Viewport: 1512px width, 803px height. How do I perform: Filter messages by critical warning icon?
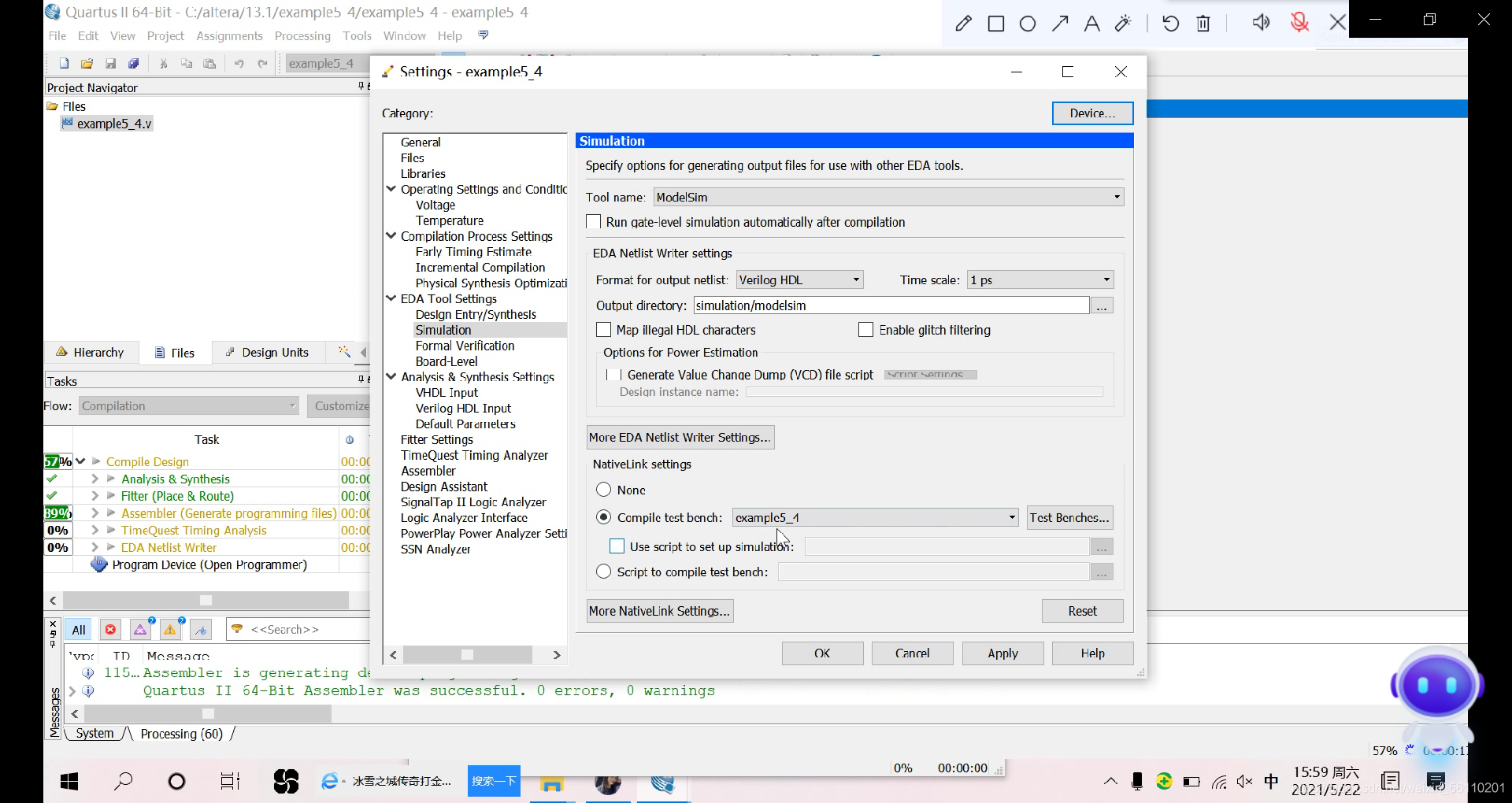click(x=140, y=630)
